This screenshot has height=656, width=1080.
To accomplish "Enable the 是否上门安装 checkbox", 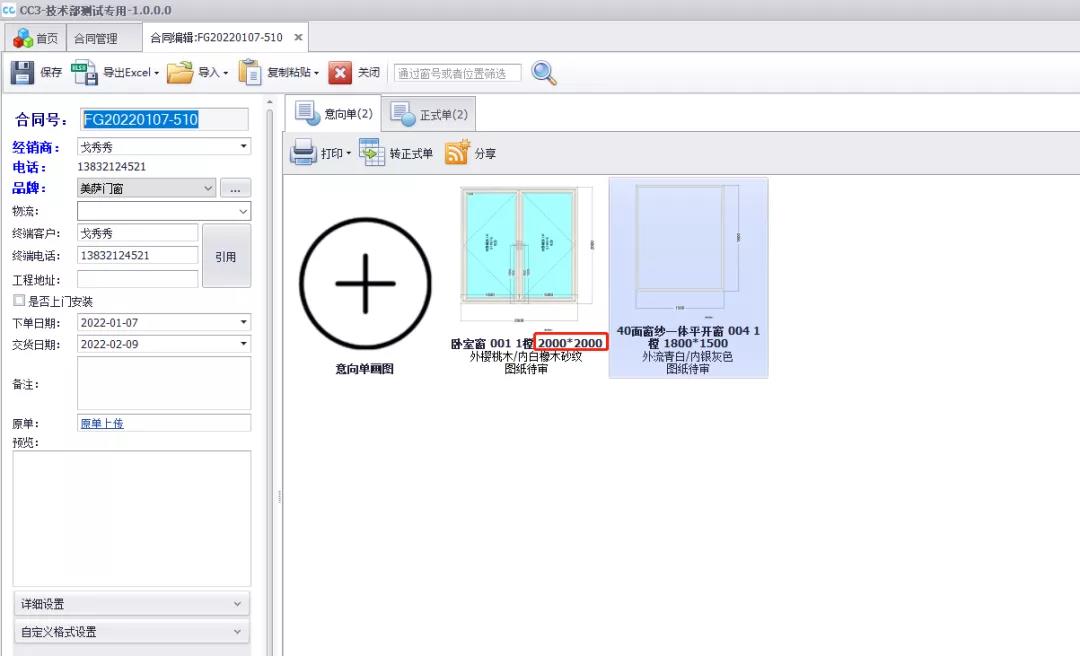I will tap(19, 301).
